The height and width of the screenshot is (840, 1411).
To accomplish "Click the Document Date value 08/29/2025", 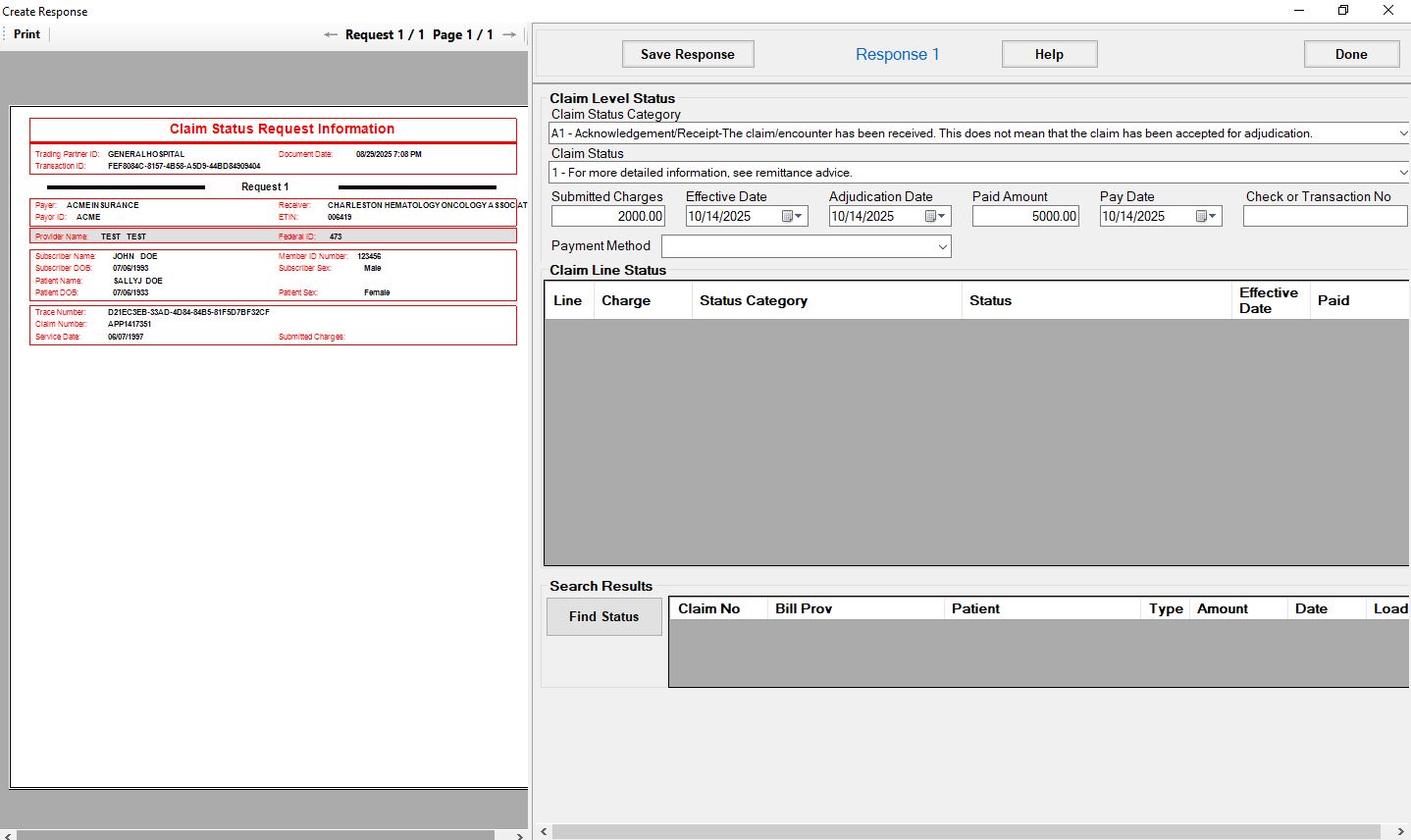I will coord(389,154).
